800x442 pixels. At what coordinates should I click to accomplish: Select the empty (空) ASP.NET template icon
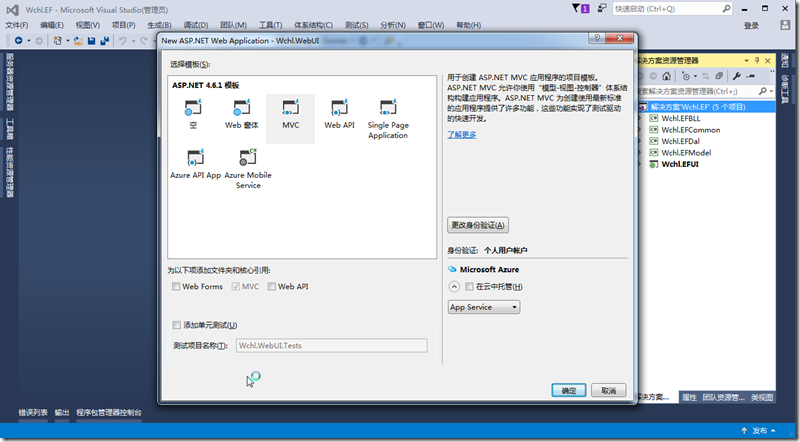pos(193,108)
